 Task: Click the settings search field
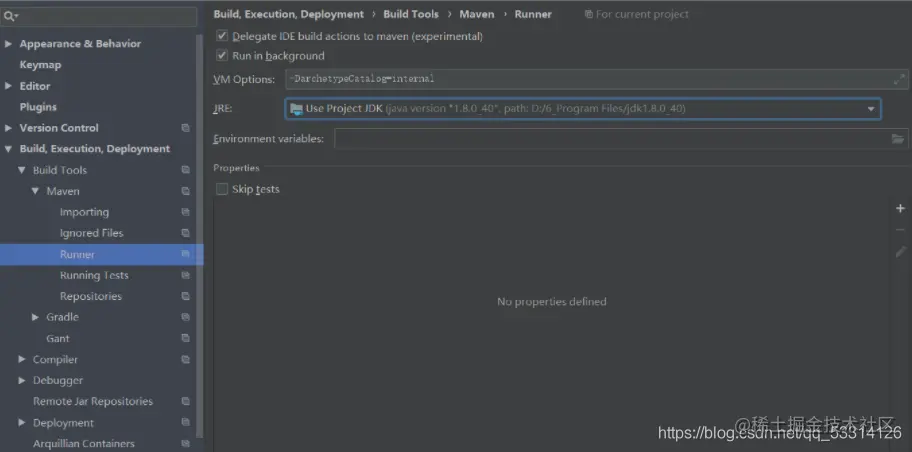coord(99,16)
